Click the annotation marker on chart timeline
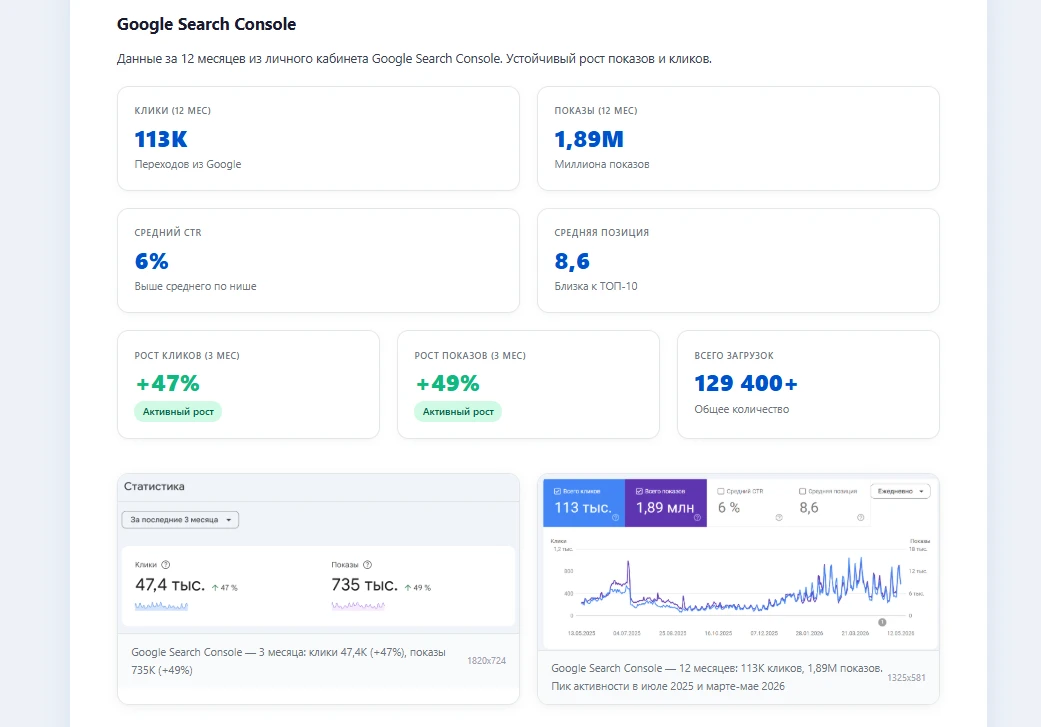 pyautogui.click(x=882, y=622)
